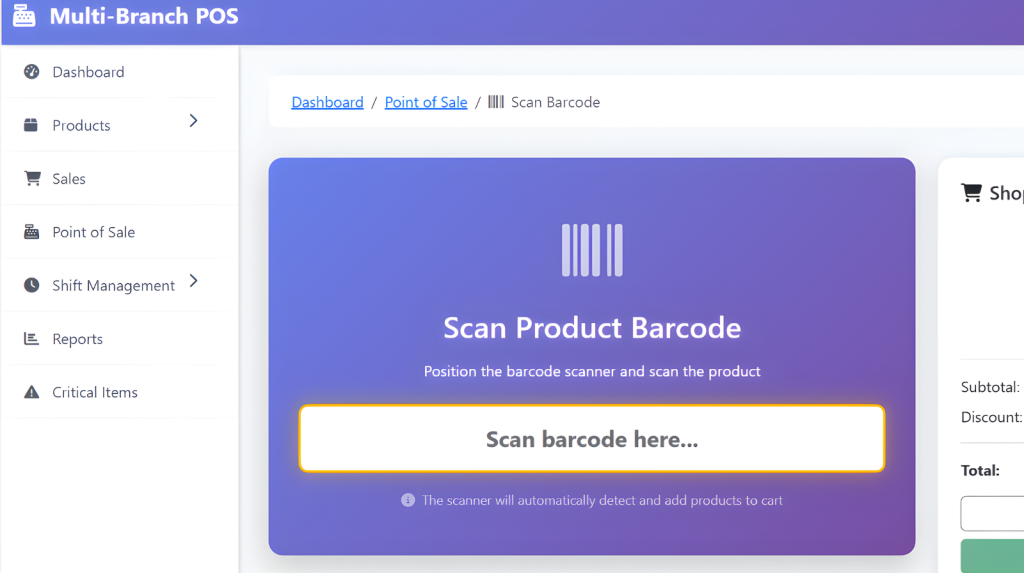Expand the Products submenu chevron

[193, 121]
